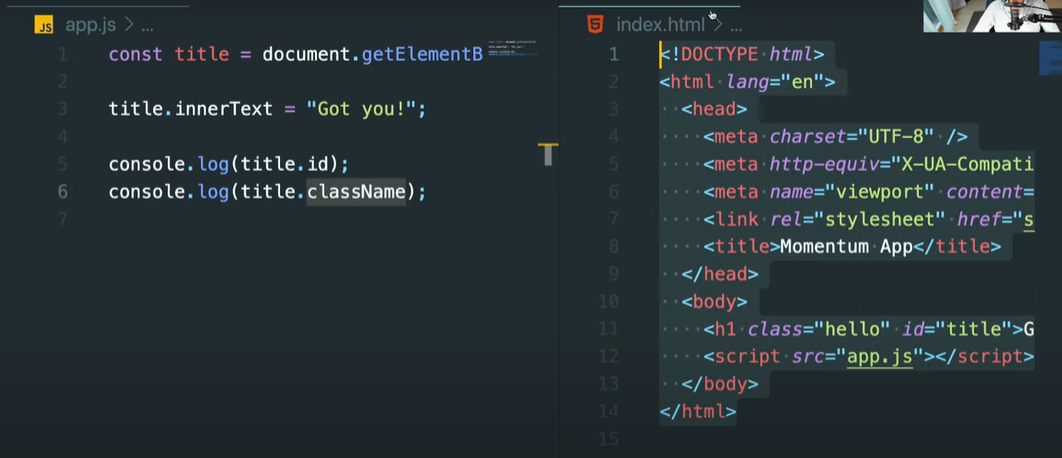This screenshot has width=1062, height=458.
Task: Click rel="stylesheet" in the link tag
Action: (x=857, y=220)
